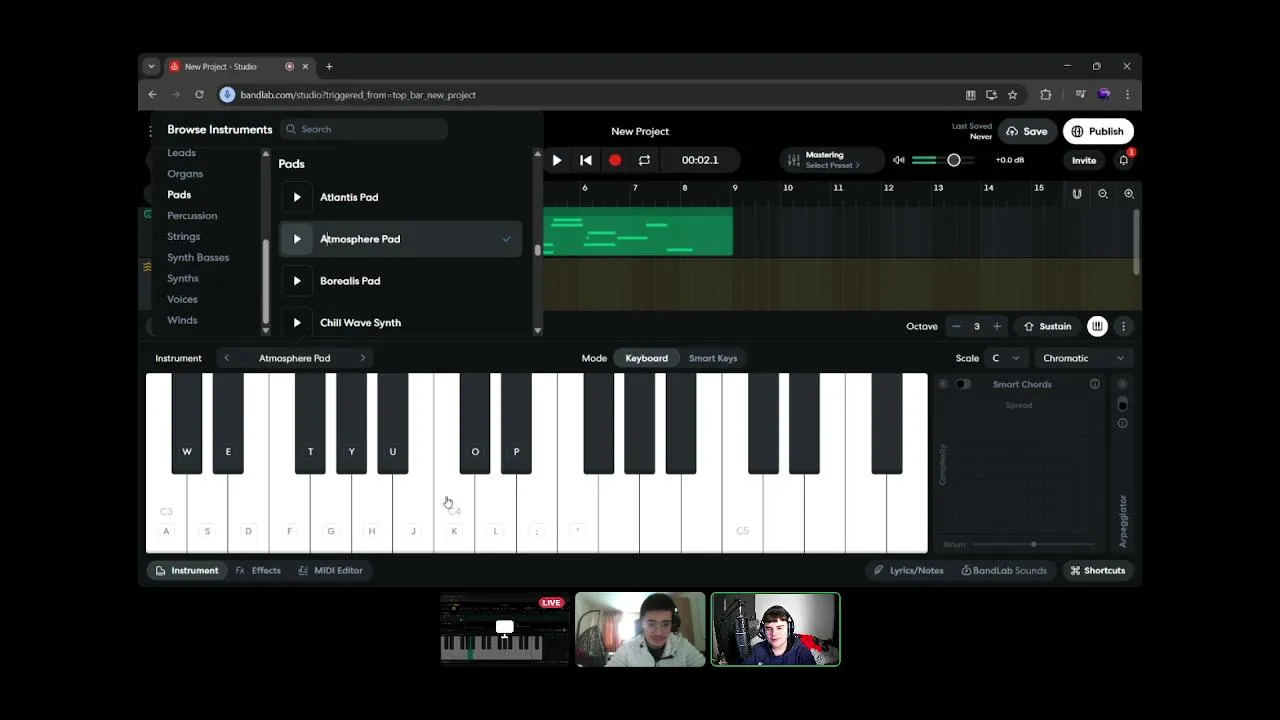The height and width of the screenshot is (720, 1280).
Task: Open Synths instrument category
Action: pyautogui.click(x=182, y=278)
